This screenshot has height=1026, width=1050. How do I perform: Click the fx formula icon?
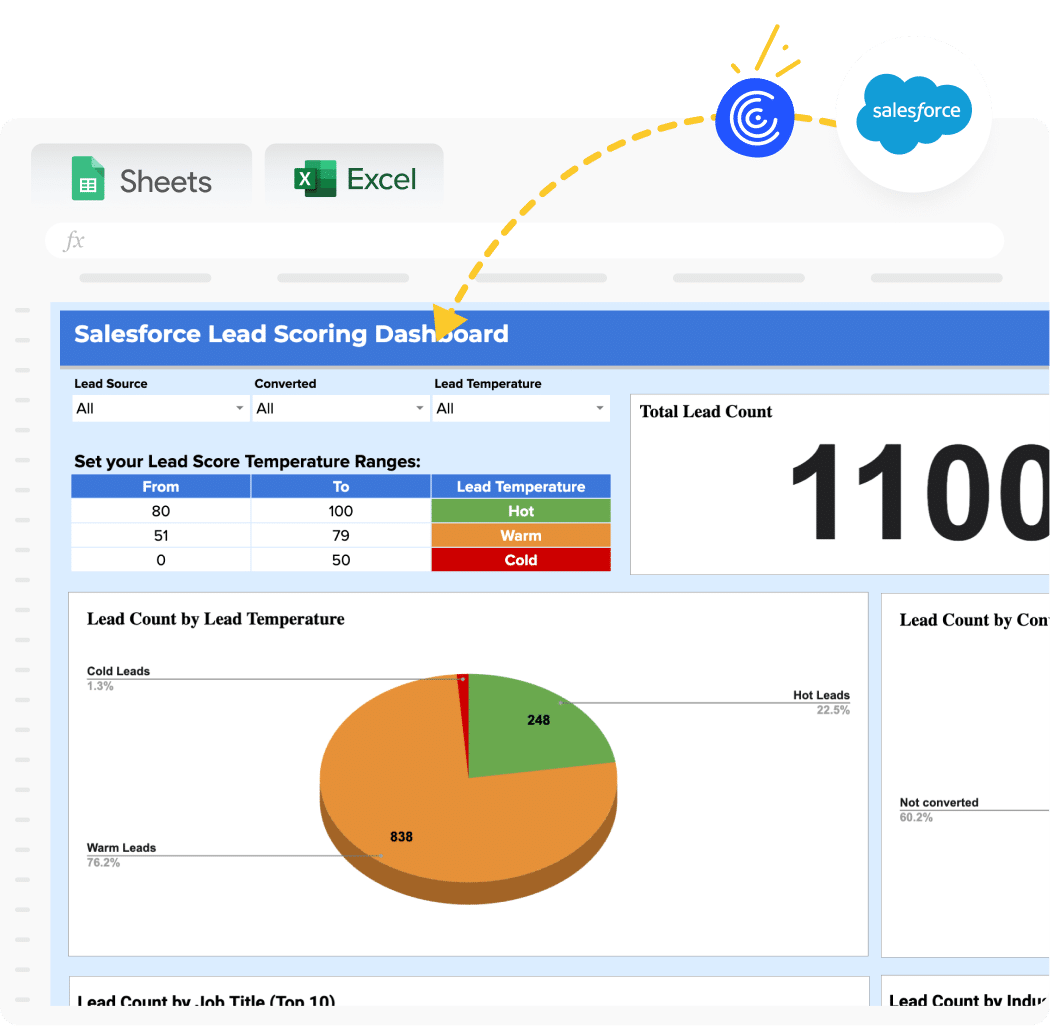coord(74,240)
